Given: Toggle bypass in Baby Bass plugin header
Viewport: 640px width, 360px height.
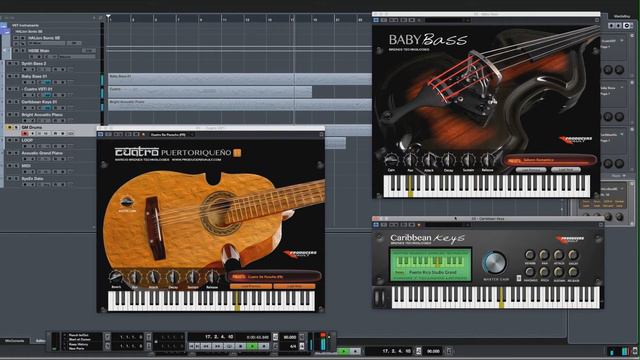Looking at the screenshot, I should [x=376, y=20].
